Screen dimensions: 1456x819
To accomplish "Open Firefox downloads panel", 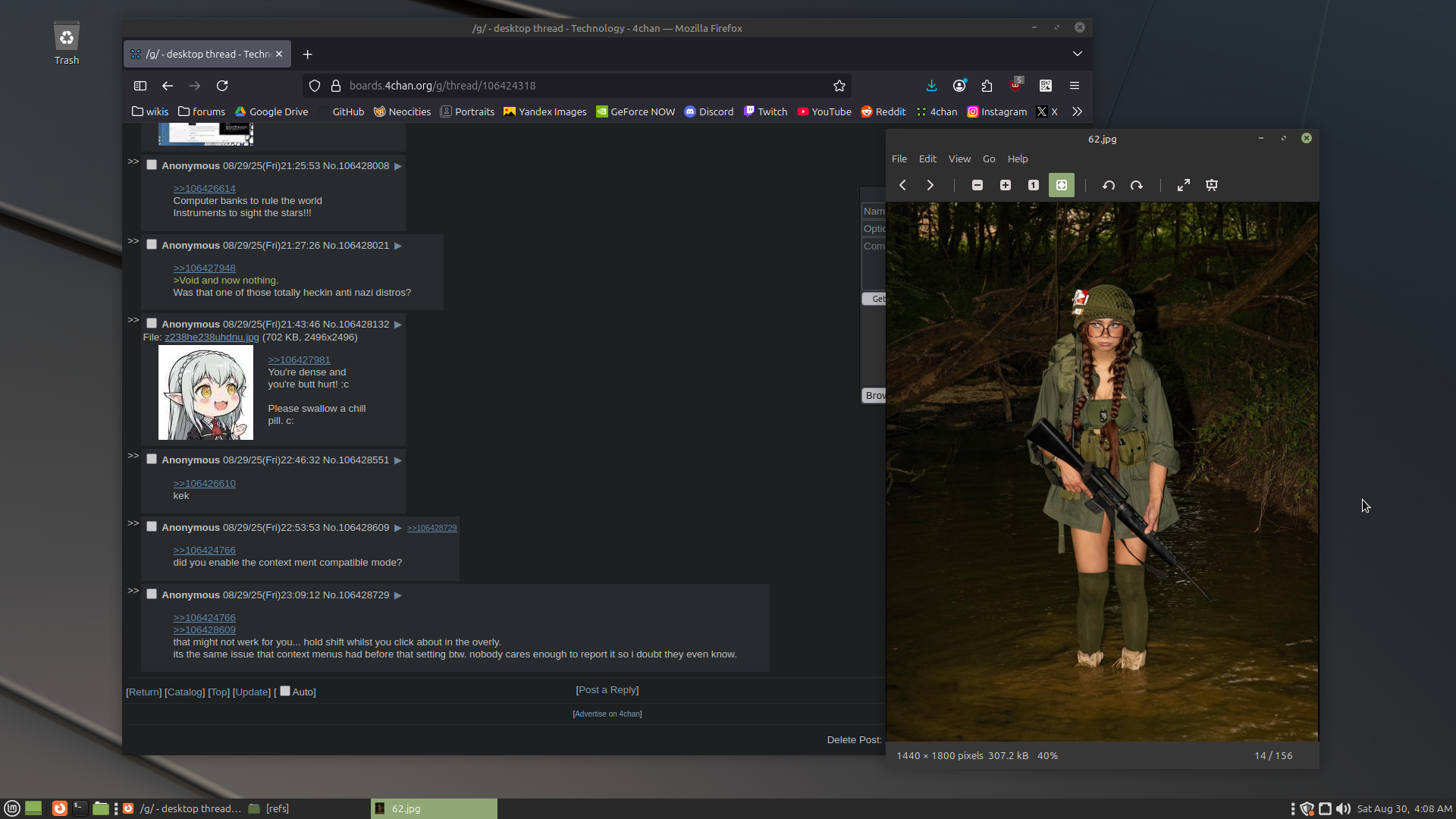I will click(x=932, y=86).
